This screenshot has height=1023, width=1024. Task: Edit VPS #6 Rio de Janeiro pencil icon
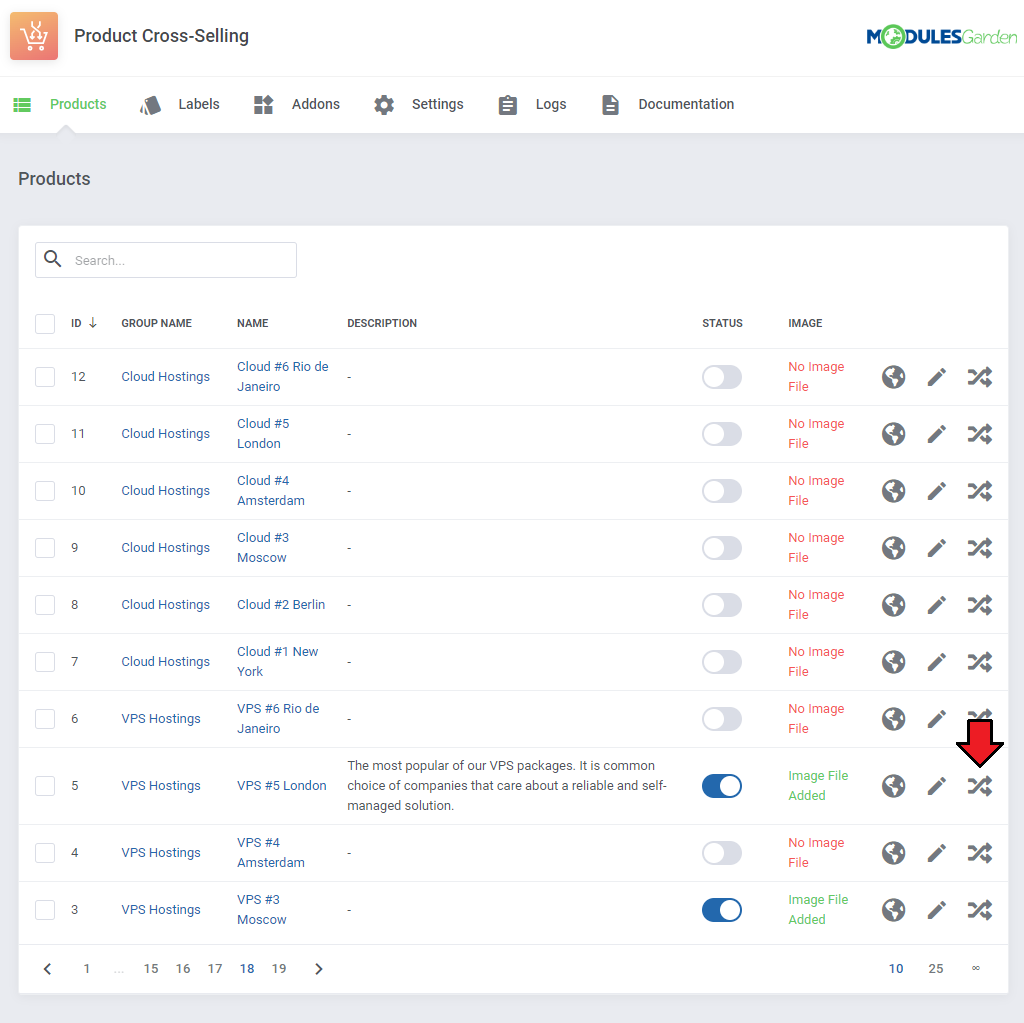[936, 719]
